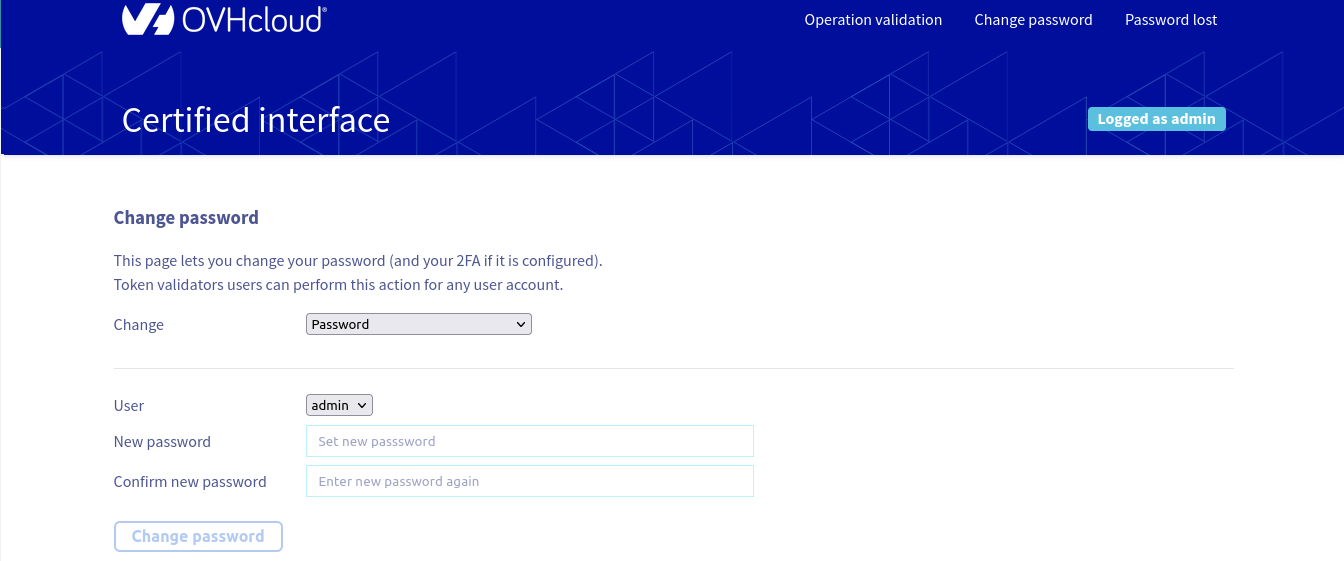
Task: Open the Password lost page
Action: [x=1171, y=20]
